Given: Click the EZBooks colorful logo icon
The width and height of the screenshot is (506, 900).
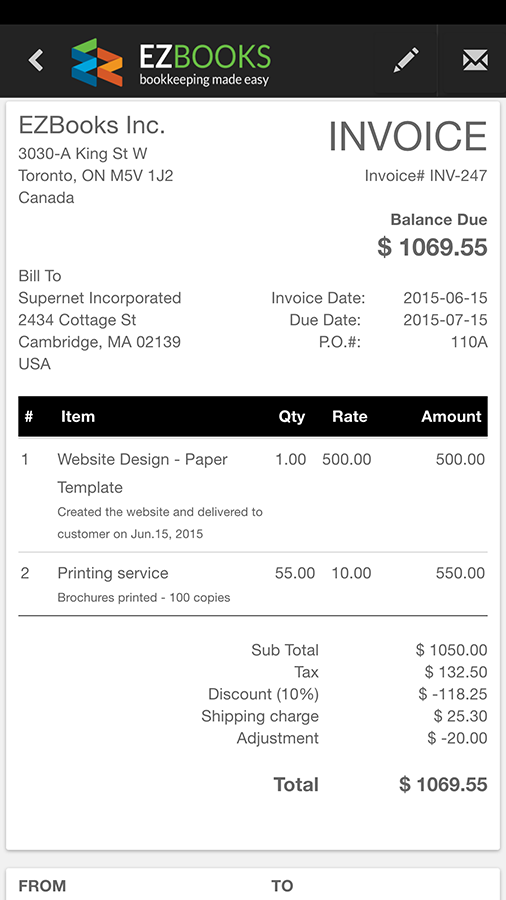Looking at the screenshot, I should click(x=97, y=62).
